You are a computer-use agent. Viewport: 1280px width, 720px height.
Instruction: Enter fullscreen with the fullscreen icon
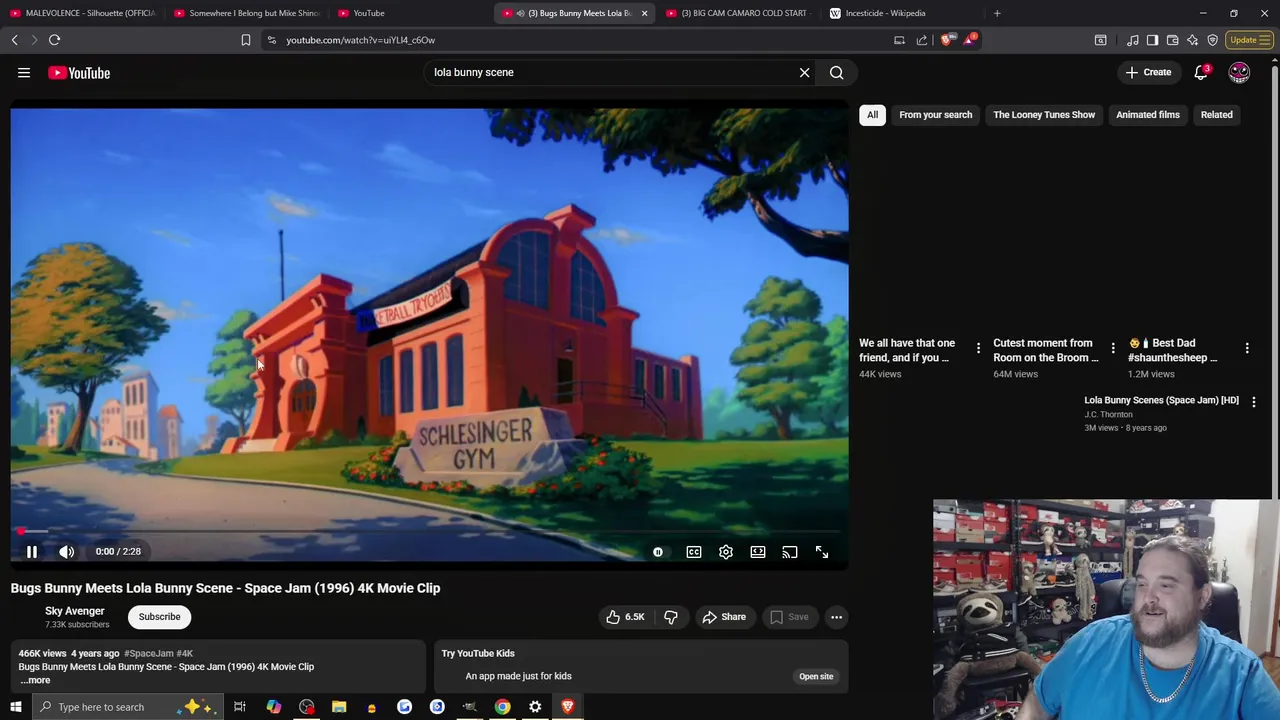(x=822, y=552)
